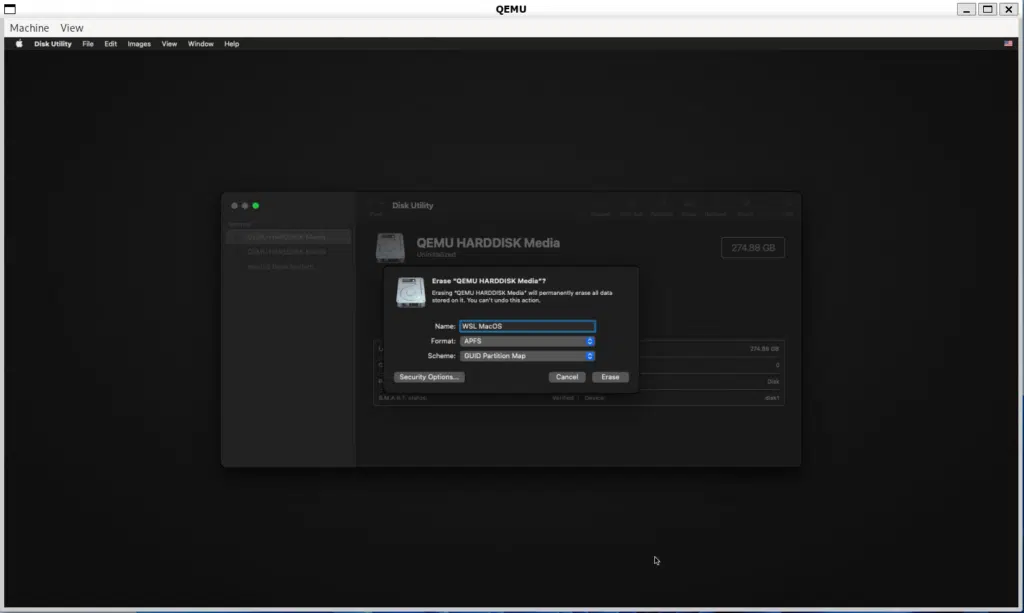Click the US flag input source icon
Screen dimensions: 1024x613
click(x=1008, y=44)
